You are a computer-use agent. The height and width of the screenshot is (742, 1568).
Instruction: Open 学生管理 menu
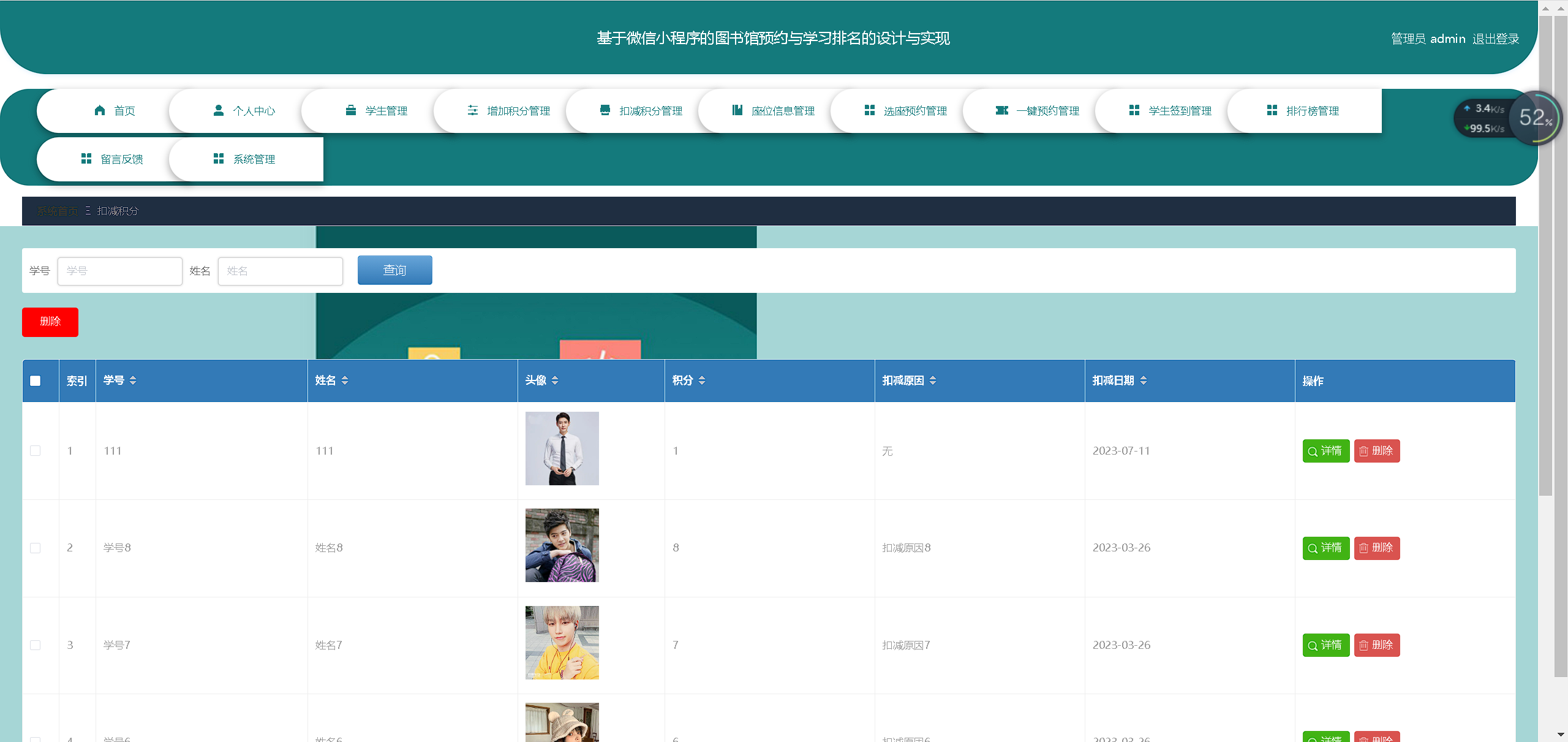tap(377, 111)
